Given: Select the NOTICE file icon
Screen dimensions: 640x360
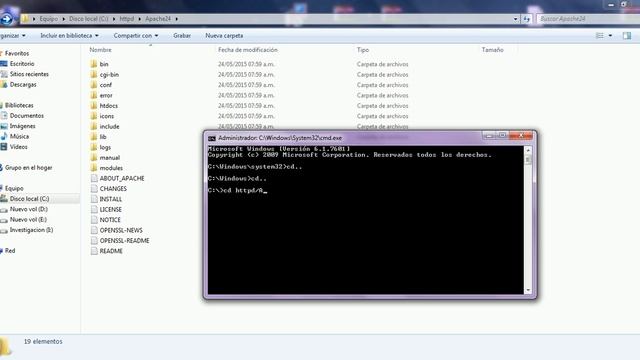Looking at the screenshot, I should 94,220.
